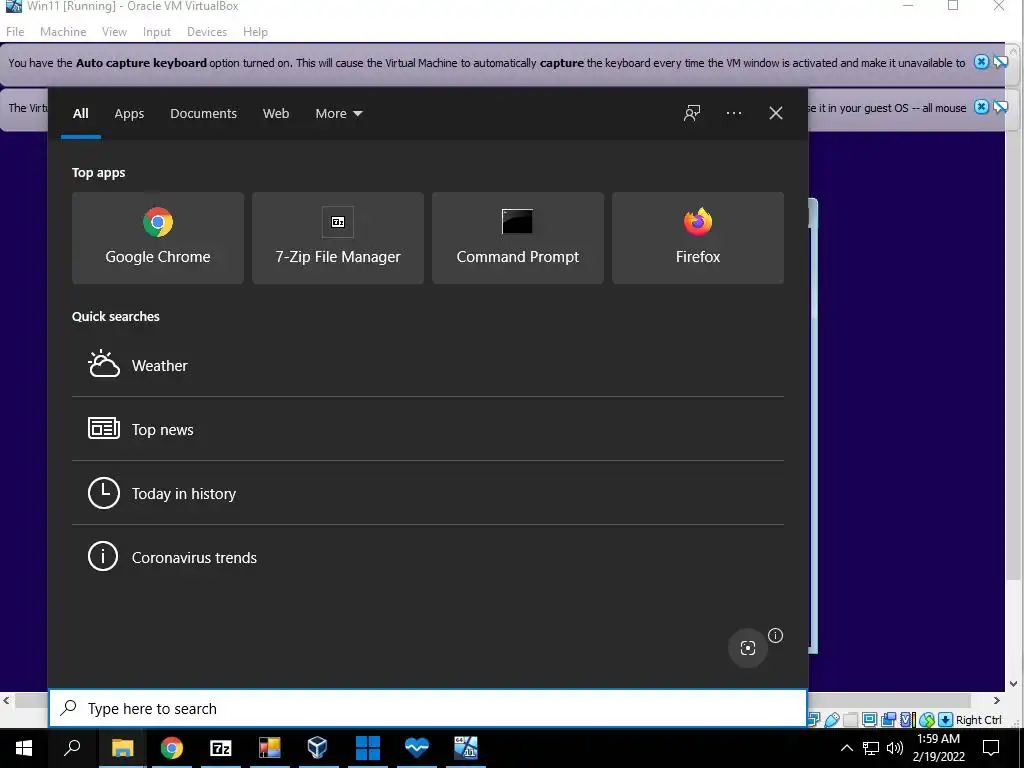Click the Windows Start button
The image size is (1024, 768).
(24, 748)
